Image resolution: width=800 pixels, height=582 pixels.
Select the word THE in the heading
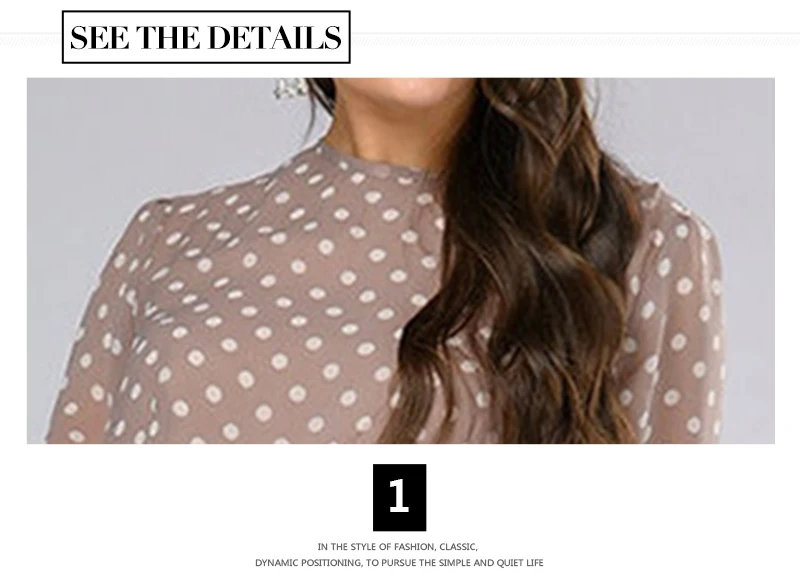click(169, 38)
